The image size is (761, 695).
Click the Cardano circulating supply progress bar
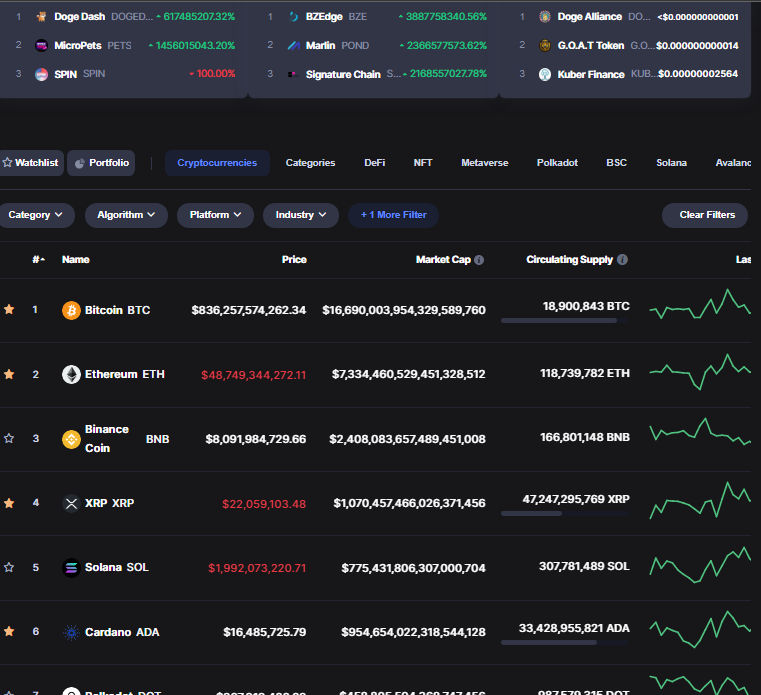tap(565, 643)
